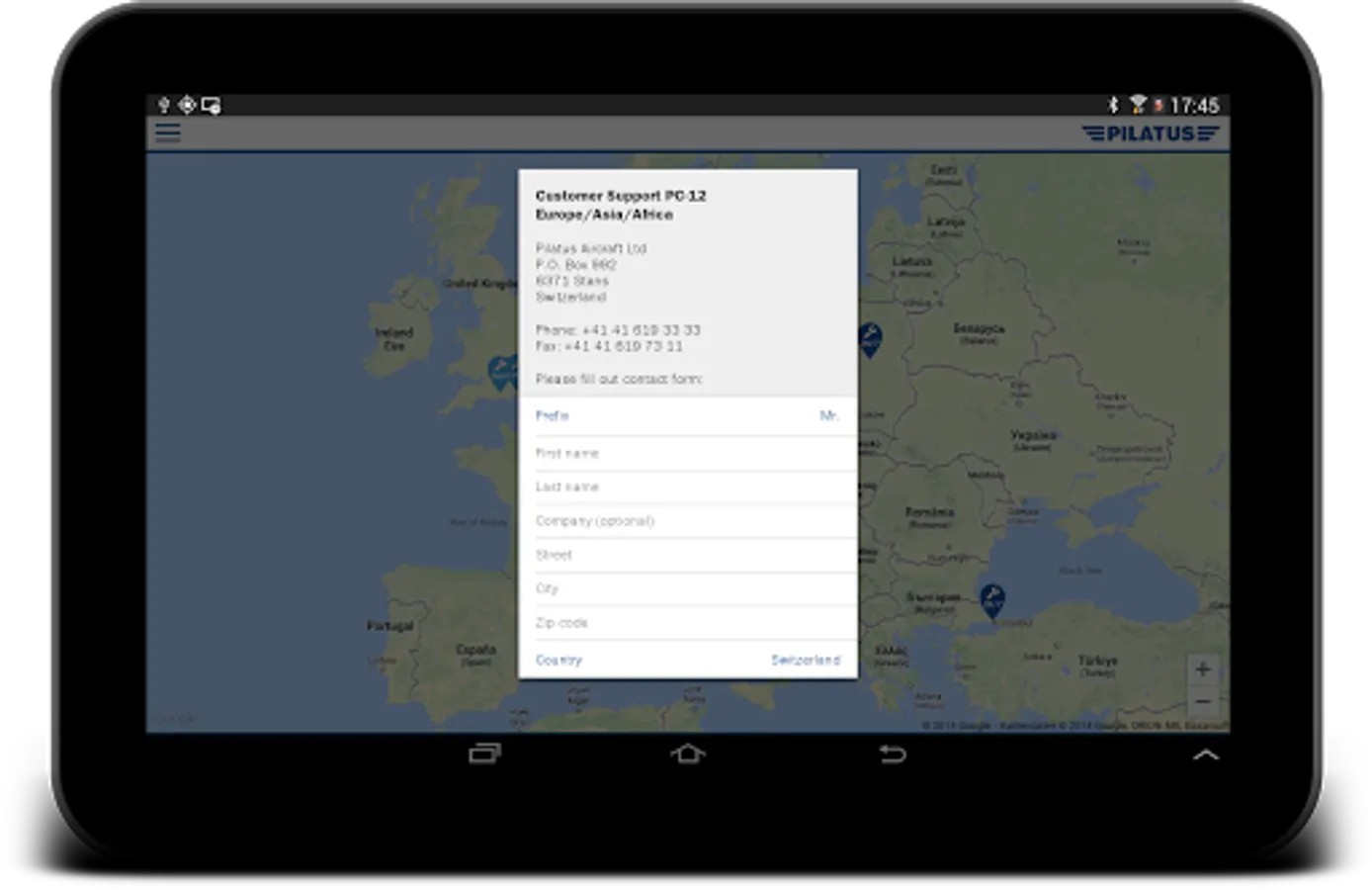Select the service pin near Istanbul

pos(991,600)
